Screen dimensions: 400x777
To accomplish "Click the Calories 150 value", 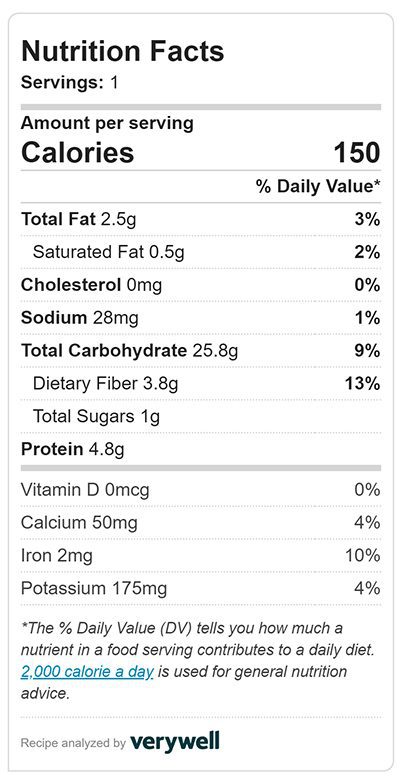I will 357,153.
